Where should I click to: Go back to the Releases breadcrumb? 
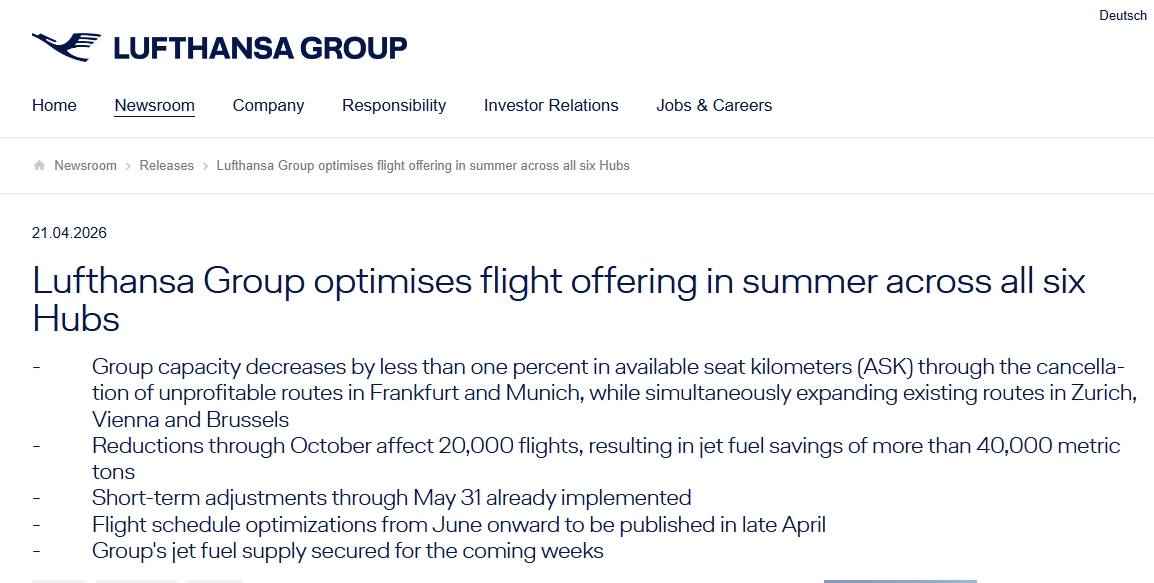(x=166, y=166)
